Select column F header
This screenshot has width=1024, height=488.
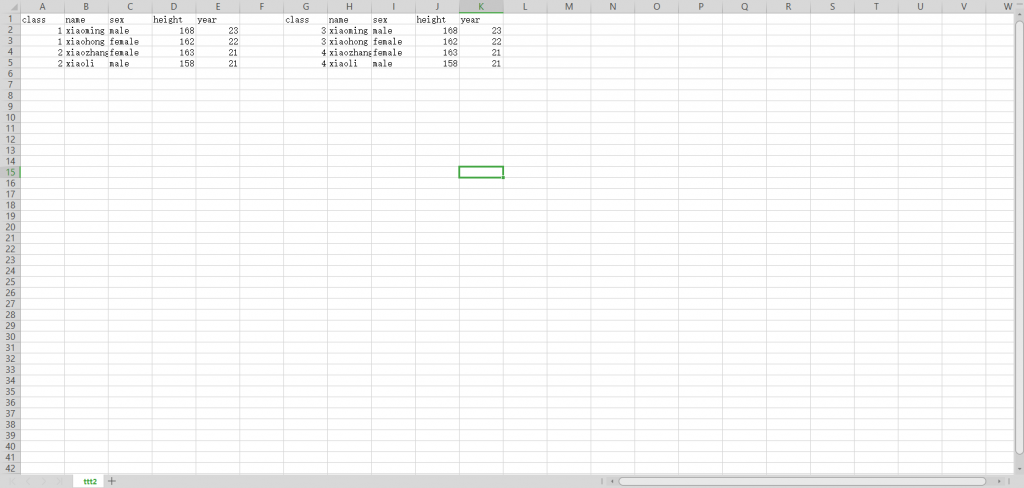click(x=261, y=7)
